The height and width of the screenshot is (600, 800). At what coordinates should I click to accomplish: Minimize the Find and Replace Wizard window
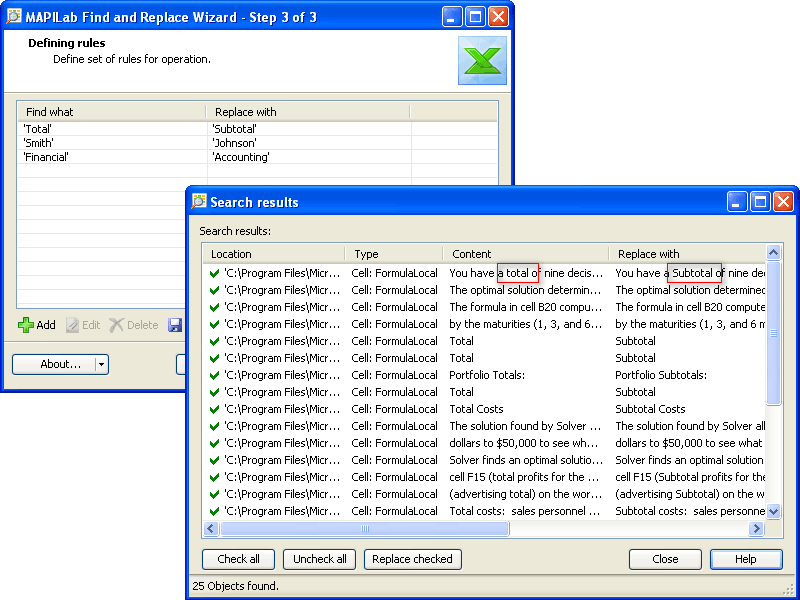[x=452, y=17]
